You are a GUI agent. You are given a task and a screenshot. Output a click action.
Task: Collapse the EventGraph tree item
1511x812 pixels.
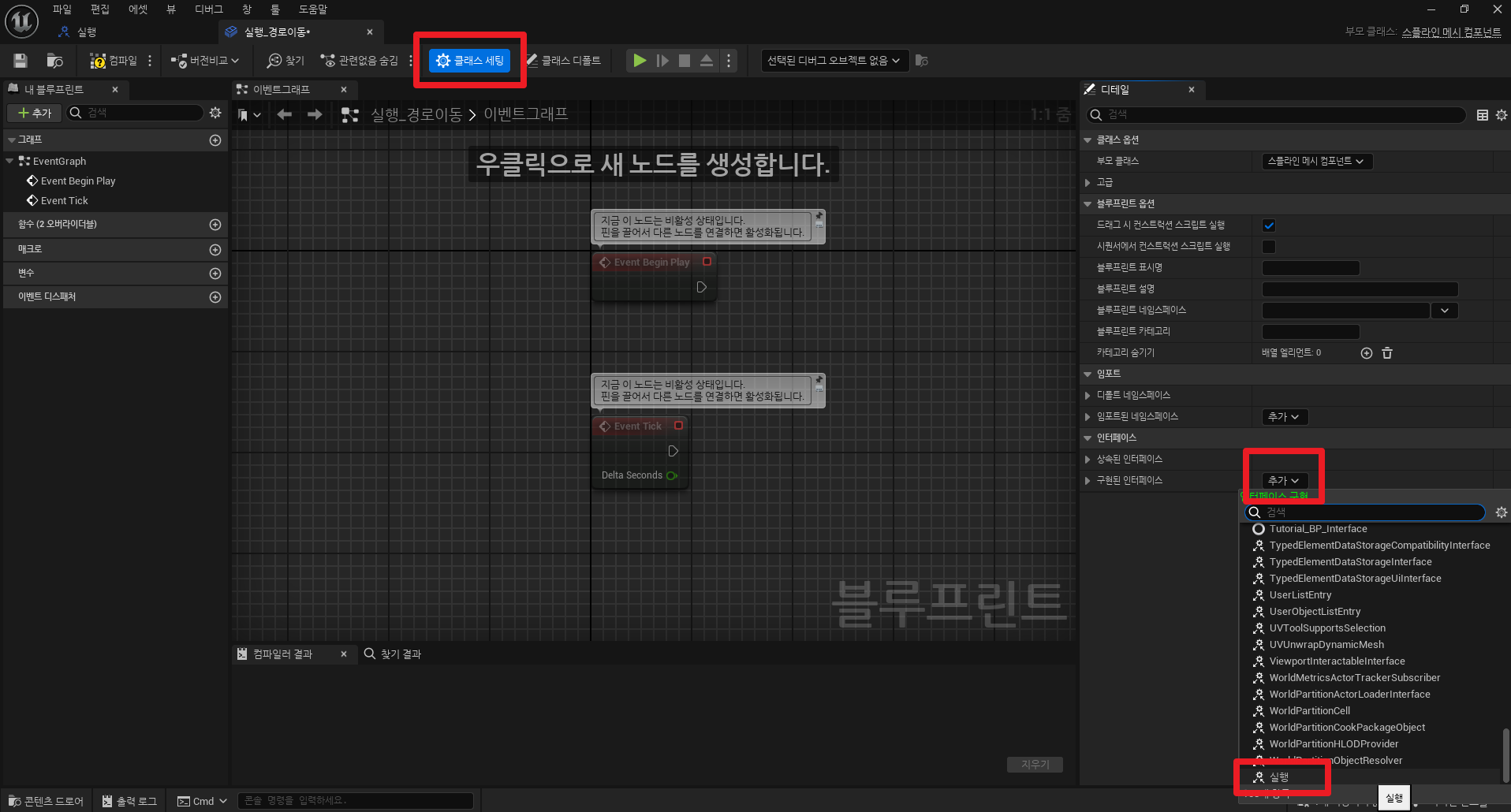click(x=9, y=161)
